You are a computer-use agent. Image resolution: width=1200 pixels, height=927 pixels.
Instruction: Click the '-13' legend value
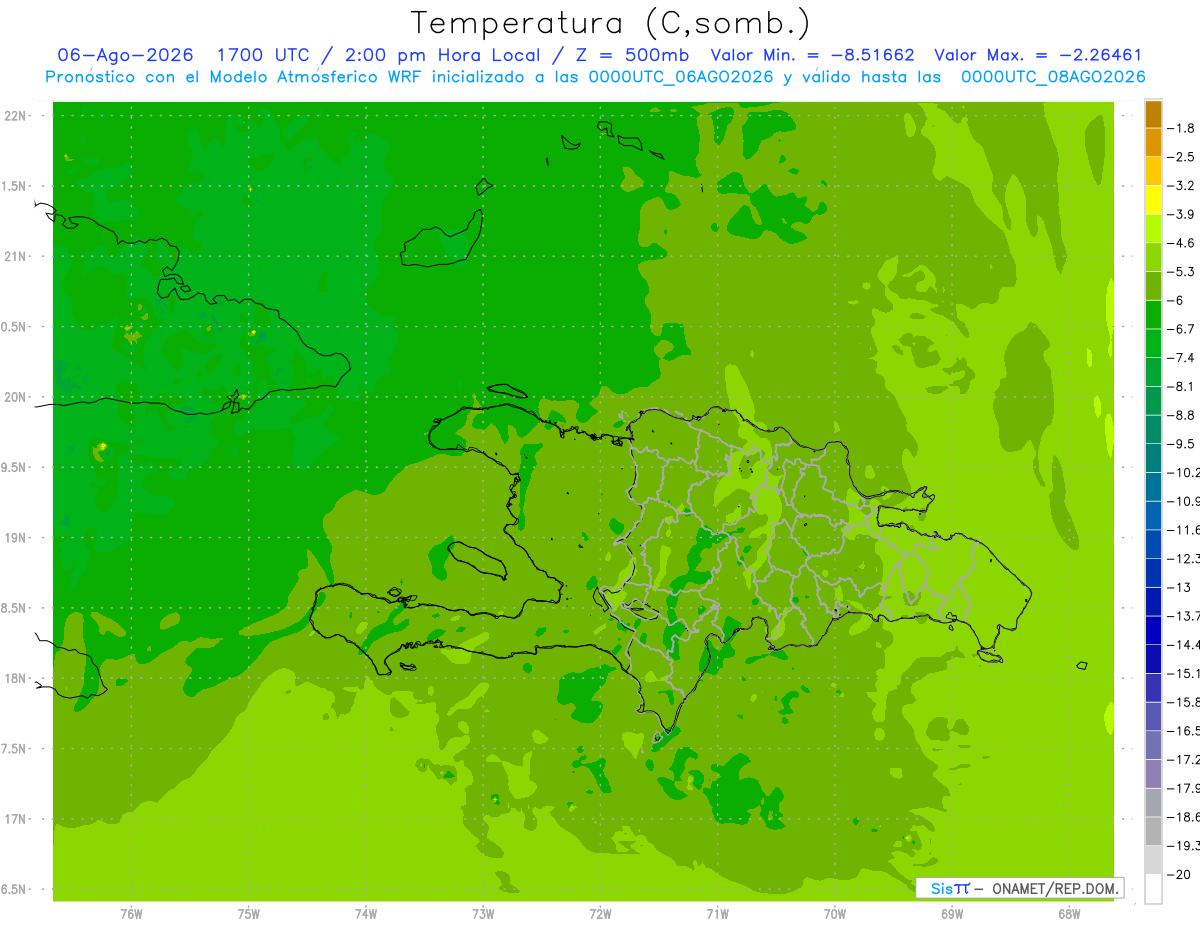[1178, 587]
